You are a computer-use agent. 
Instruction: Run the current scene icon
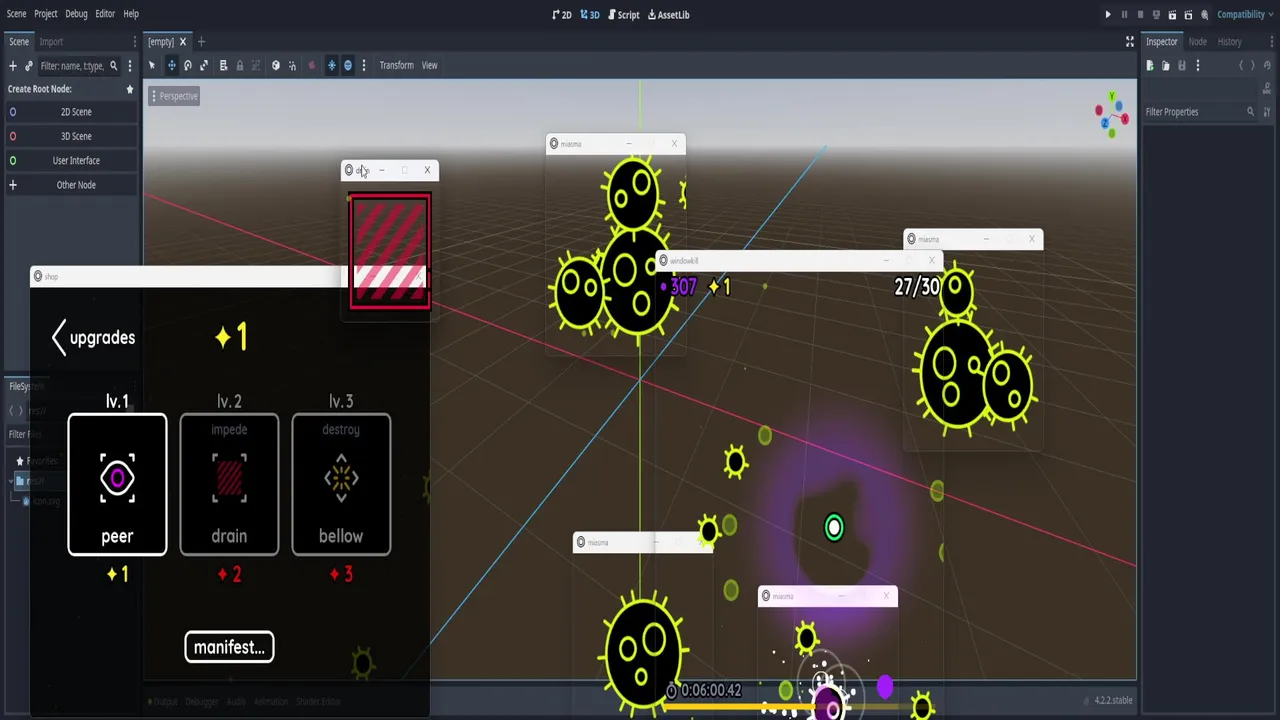pos(1172,15)
